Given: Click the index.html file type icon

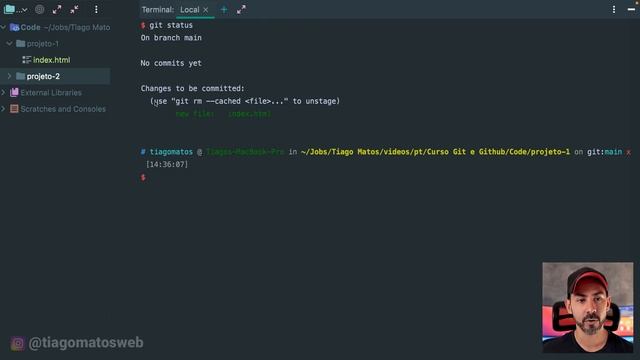Looking at the screenshot, I should pos(27,60).
